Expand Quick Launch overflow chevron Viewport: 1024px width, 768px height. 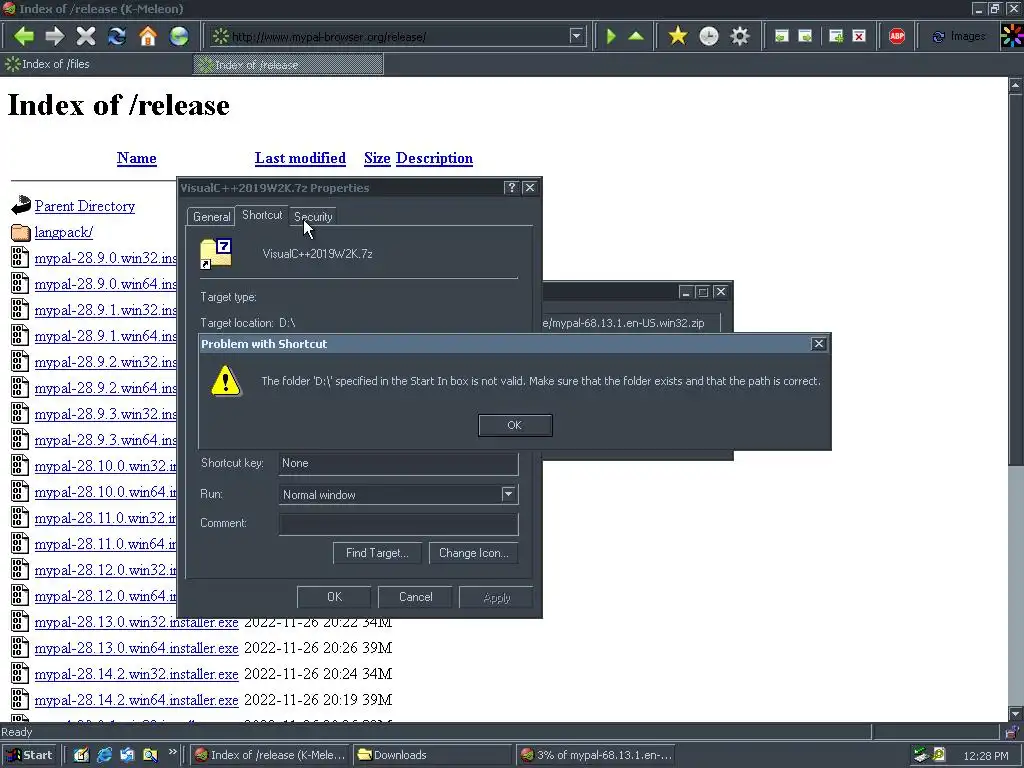coord(172,752)
